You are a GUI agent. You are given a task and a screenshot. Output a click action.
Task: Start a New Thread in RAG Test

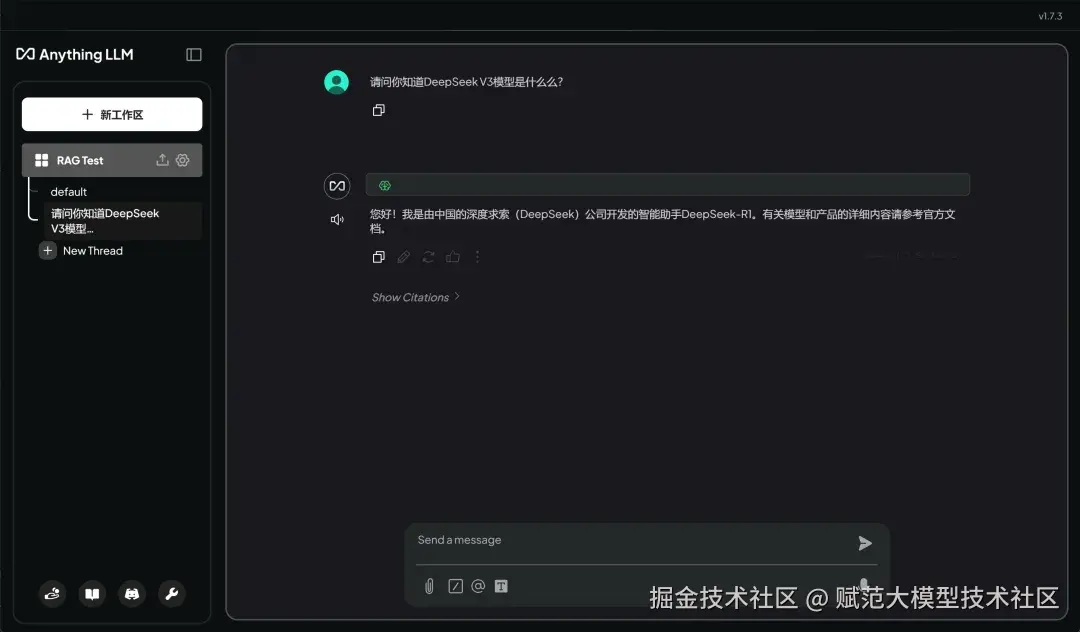coord(93,250)
